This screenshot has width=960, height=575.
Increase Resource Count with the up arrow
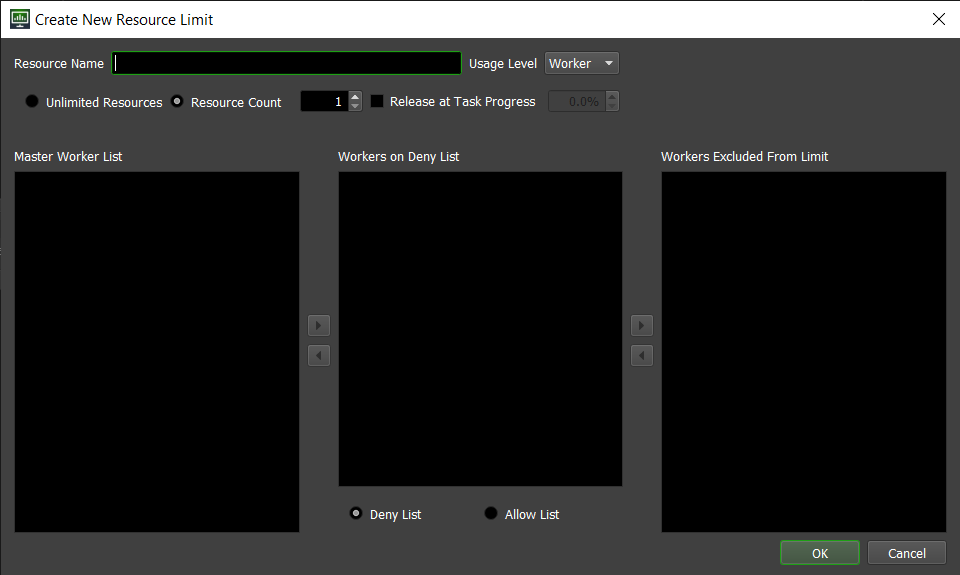coord(355,97)
